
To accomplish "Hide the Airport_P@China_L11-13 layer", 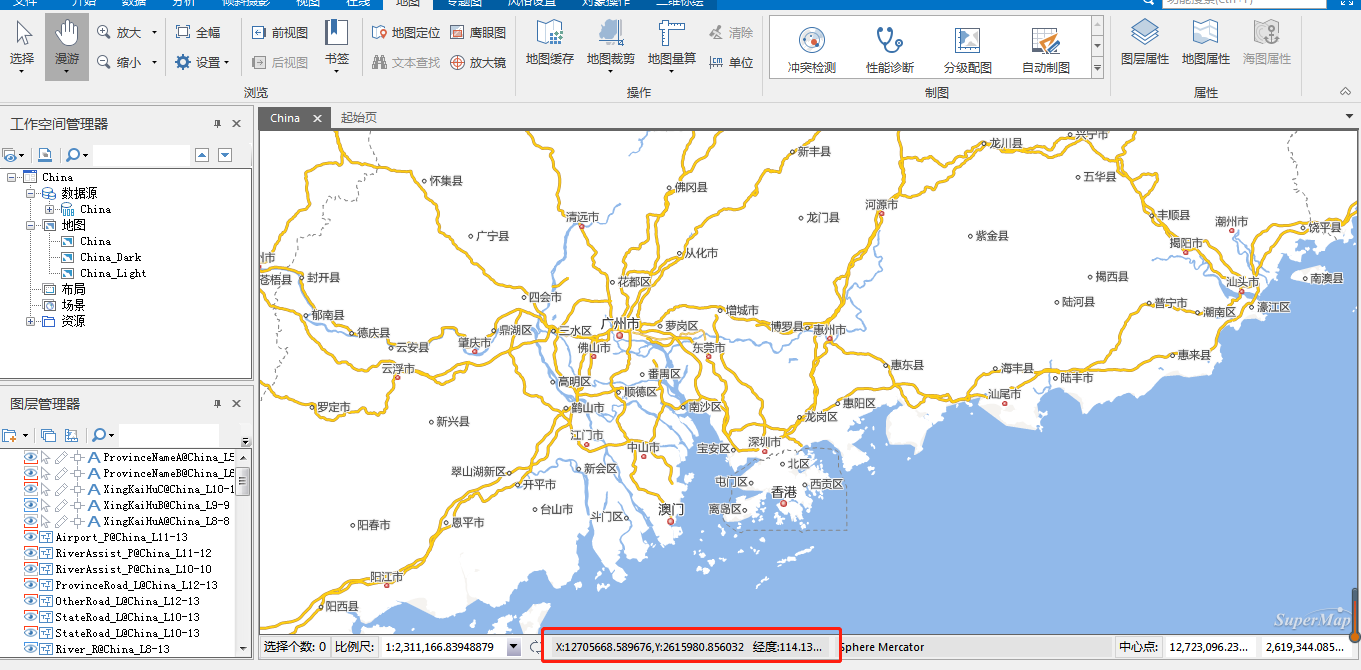I will pyautogui.click(x=31, y=537).
